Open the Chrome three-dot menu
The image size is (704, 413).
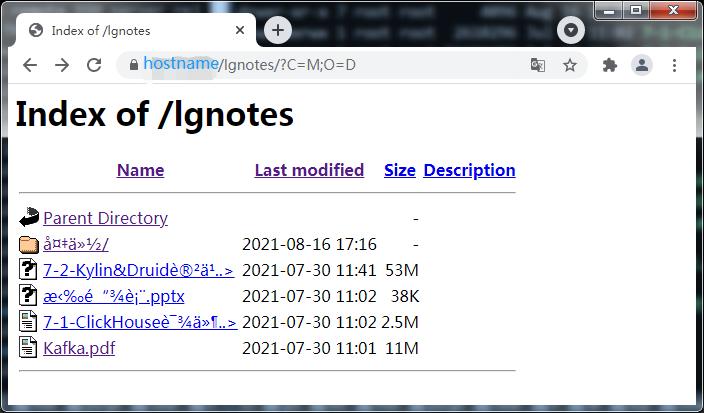tap(675, 65)
